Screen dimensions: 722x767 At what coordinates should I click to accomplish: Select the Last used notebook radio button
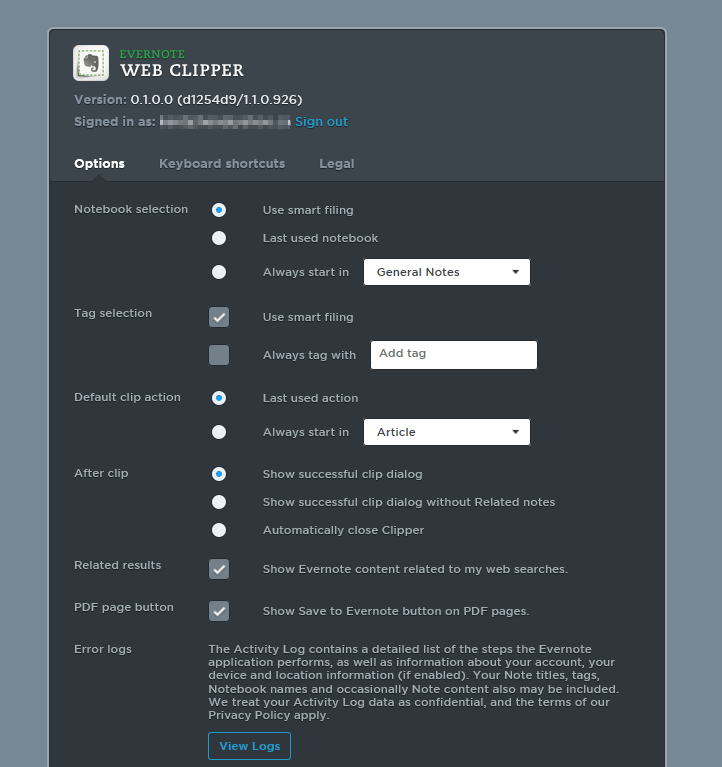[x=219, y=238]
